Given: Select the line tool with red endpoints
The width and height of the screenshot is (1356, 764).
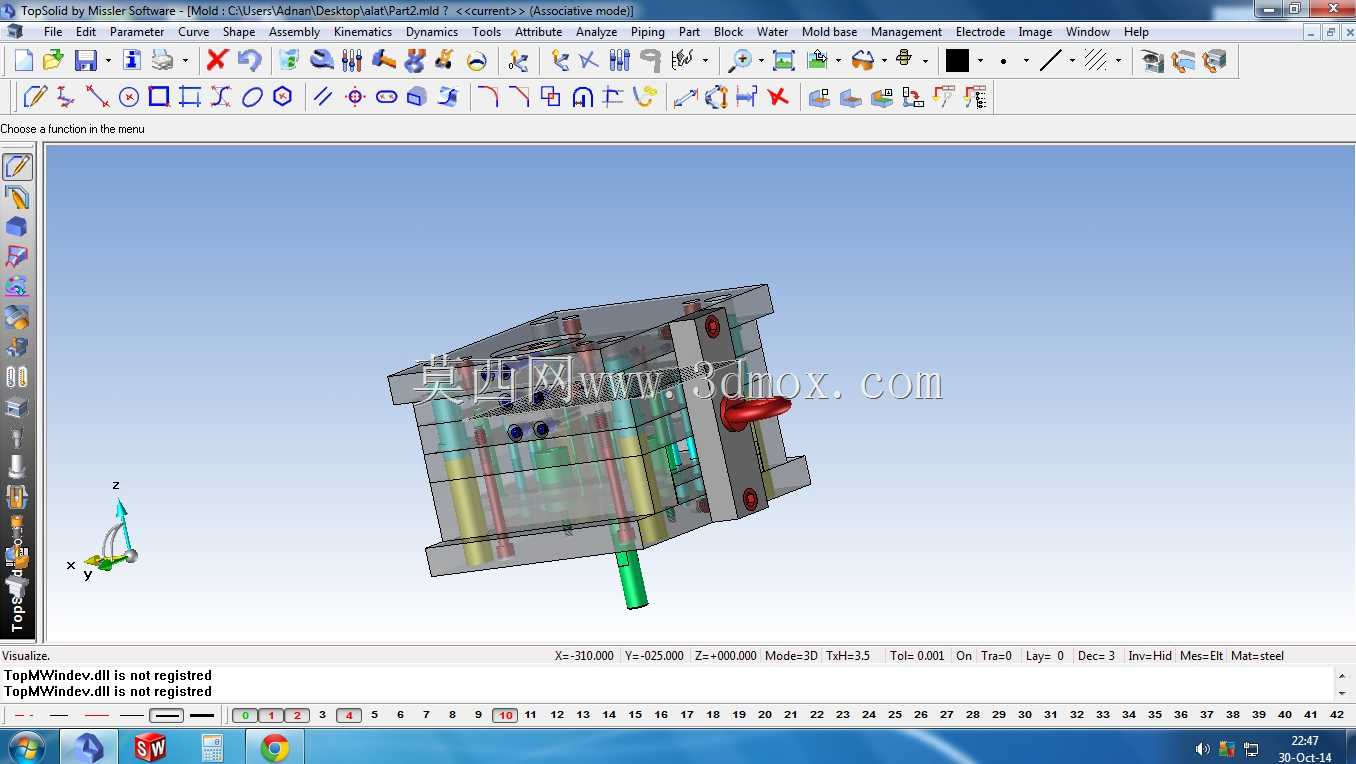Looking at the screenshot, I should click(x=97, y=97).
